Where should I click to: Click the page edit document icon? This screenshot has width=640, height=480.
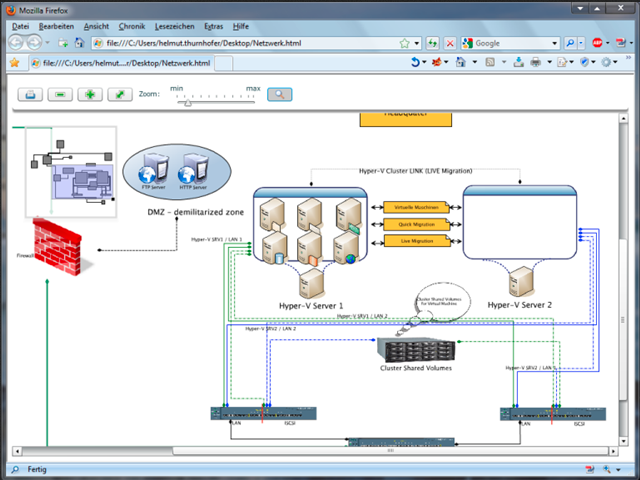[x=562, y=62]
